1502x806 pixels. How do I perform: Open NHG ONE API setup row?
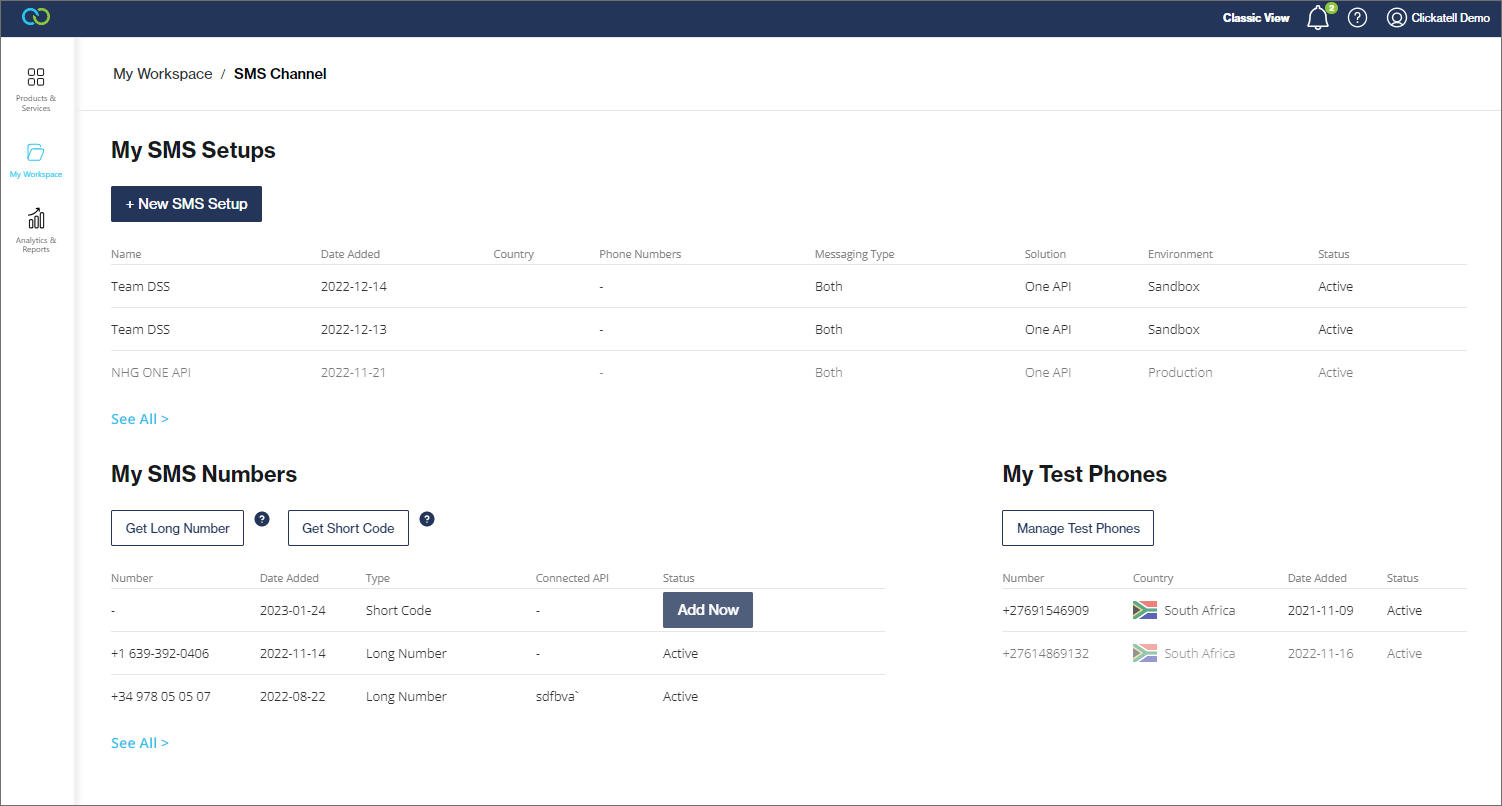coord(789,372)
